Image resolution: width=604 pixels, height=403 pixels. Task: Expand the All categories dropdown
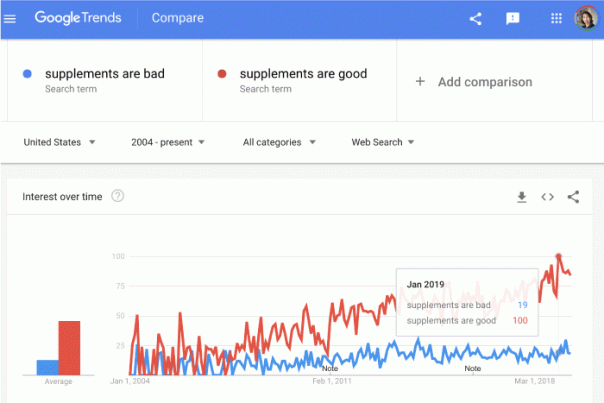[279, 142]
